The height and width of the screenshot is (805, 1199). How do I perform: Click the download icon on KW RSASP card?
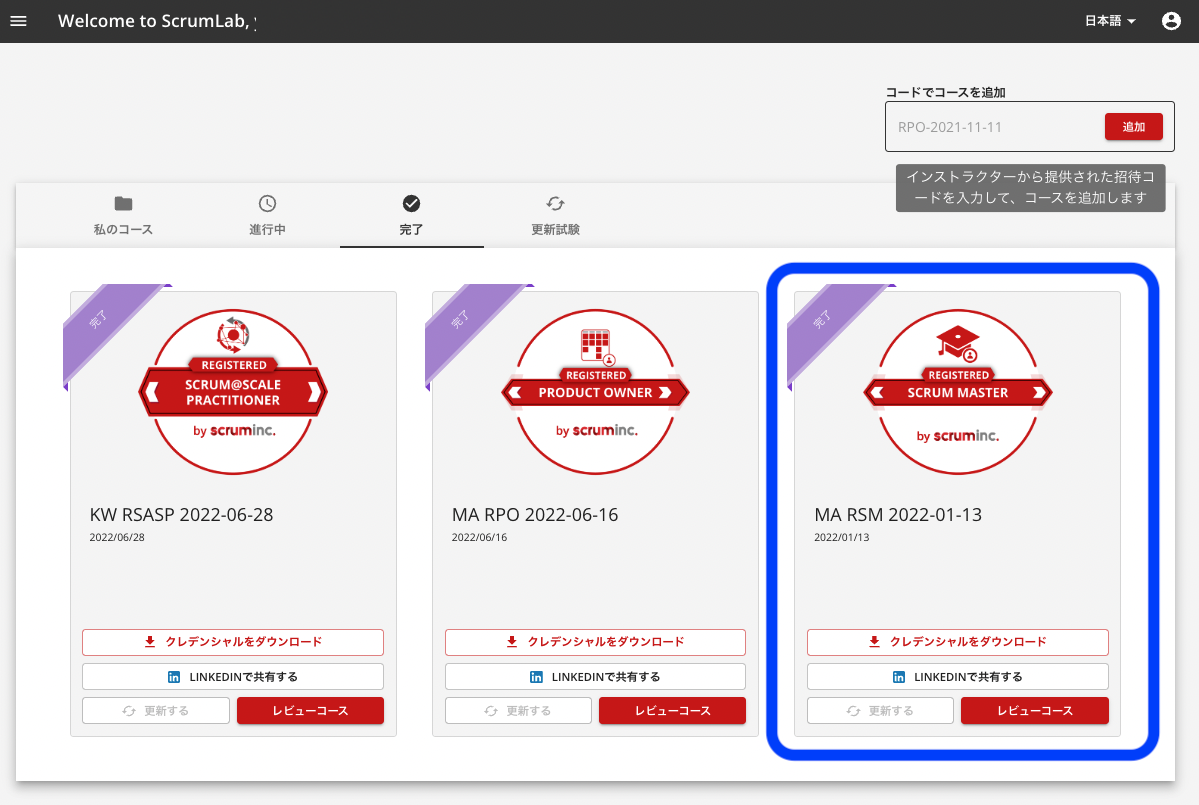(x=150, y=641)
